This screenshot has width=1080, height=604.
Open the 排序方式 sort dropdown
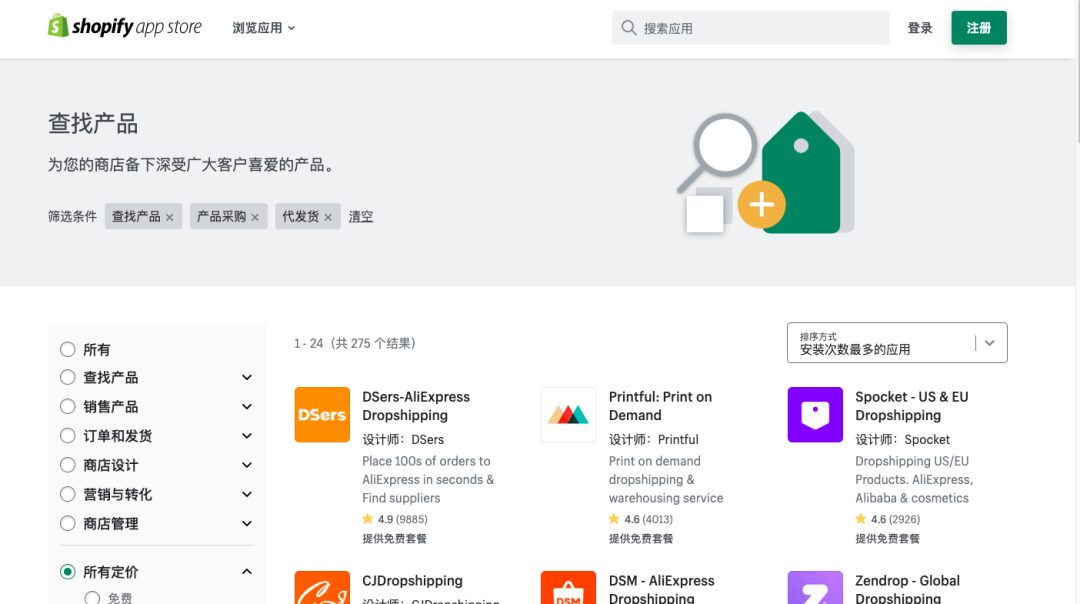point(897,342)
